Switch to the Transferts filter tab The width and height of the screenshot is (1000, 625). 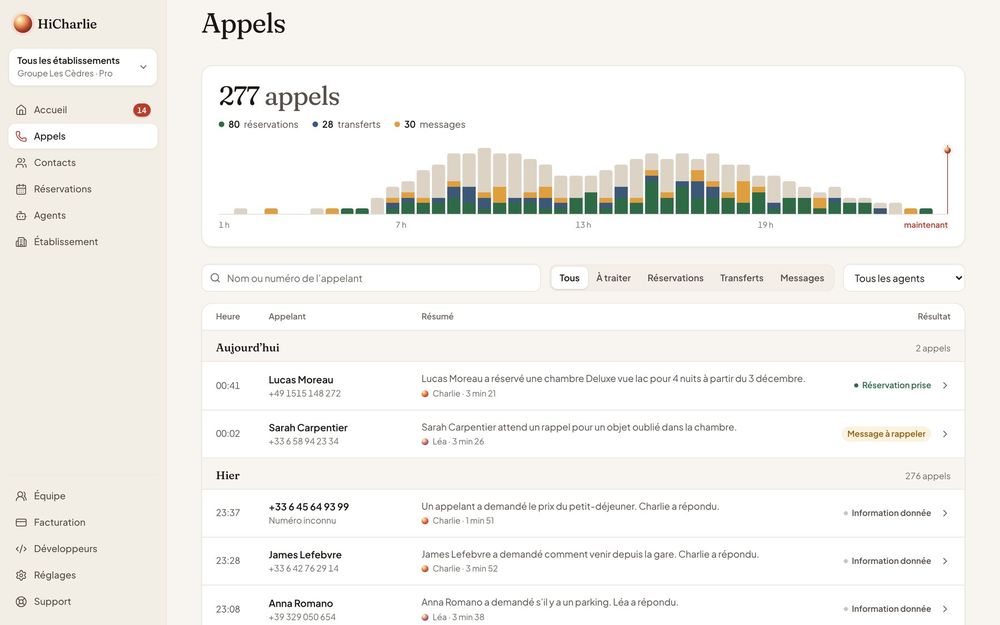click(x=742, y=278)
